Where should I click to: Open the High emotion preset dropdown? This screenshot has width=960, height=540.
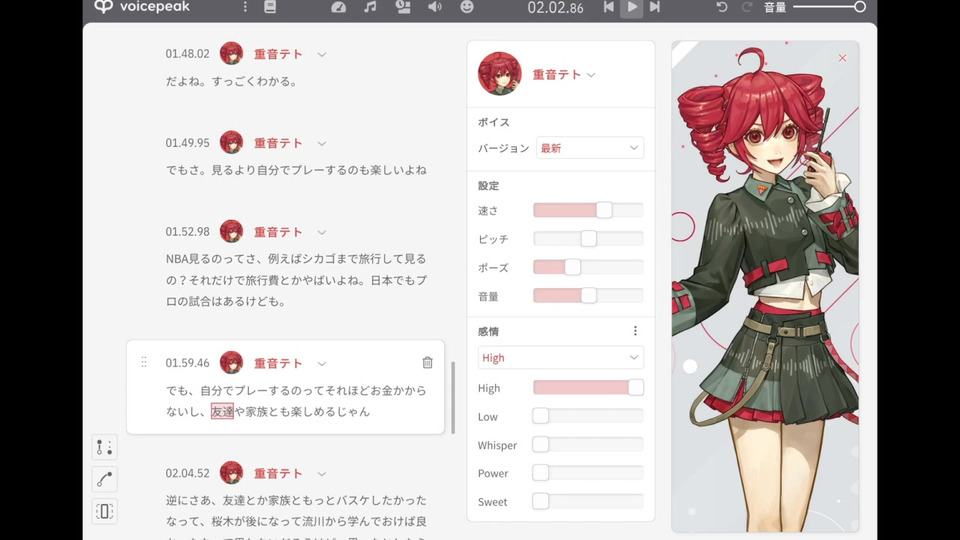click(560, 358)
